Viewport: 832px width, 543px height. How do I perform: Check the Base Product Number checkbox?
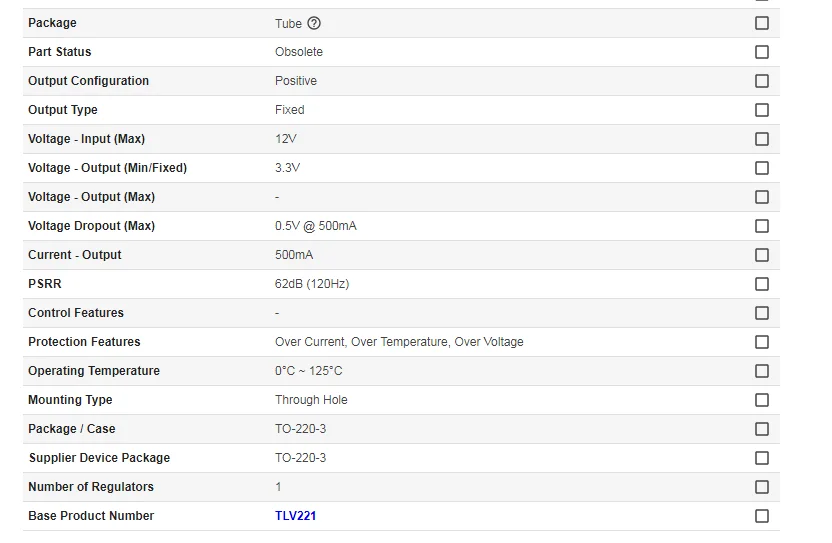tap(762, 516)
